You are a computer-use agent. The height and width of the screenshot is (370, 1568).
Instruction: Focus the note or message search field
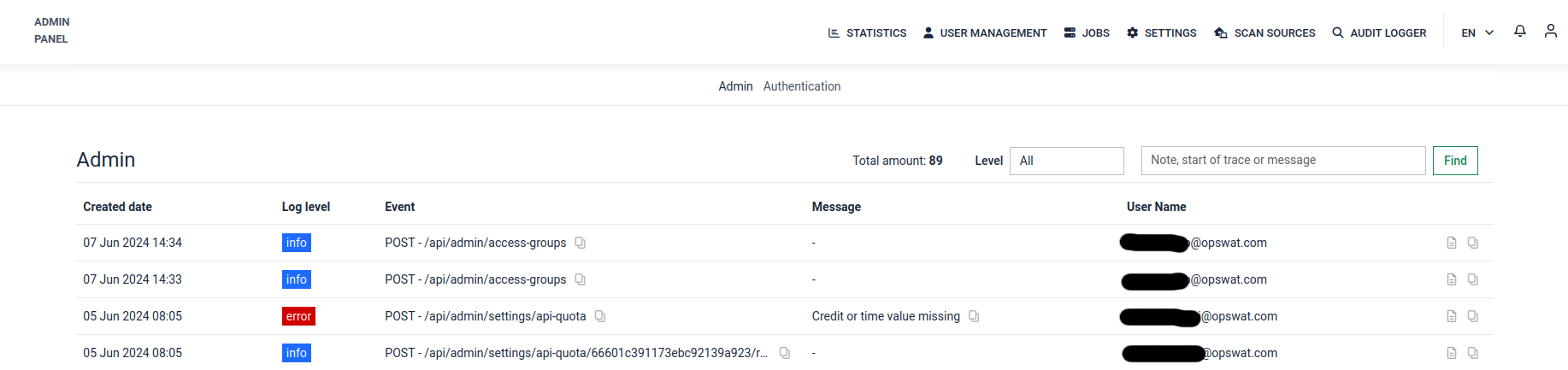(x=1283, y=161)
